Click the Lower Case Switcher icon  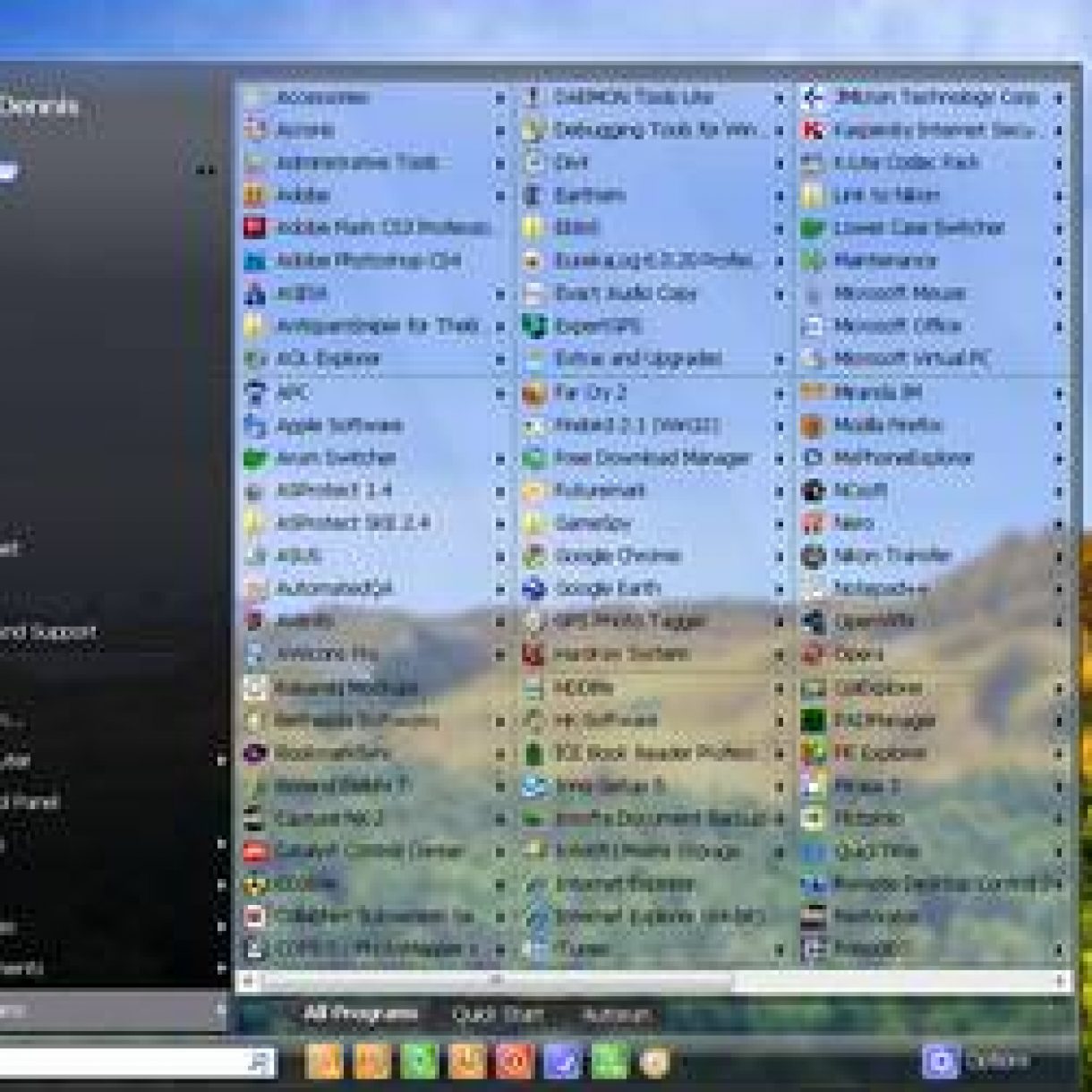tap(813, 227)
